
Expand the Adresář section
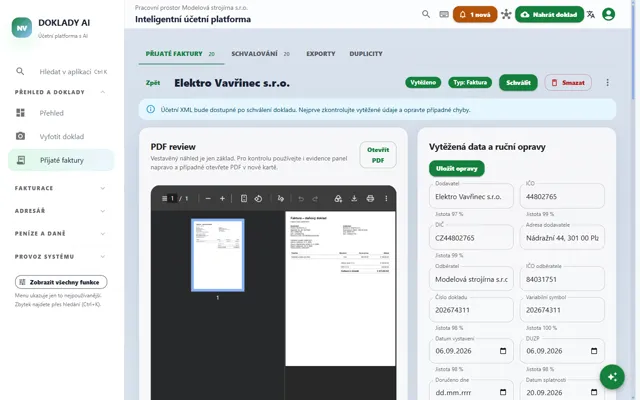pyautogui.click(x=60, y=211)
